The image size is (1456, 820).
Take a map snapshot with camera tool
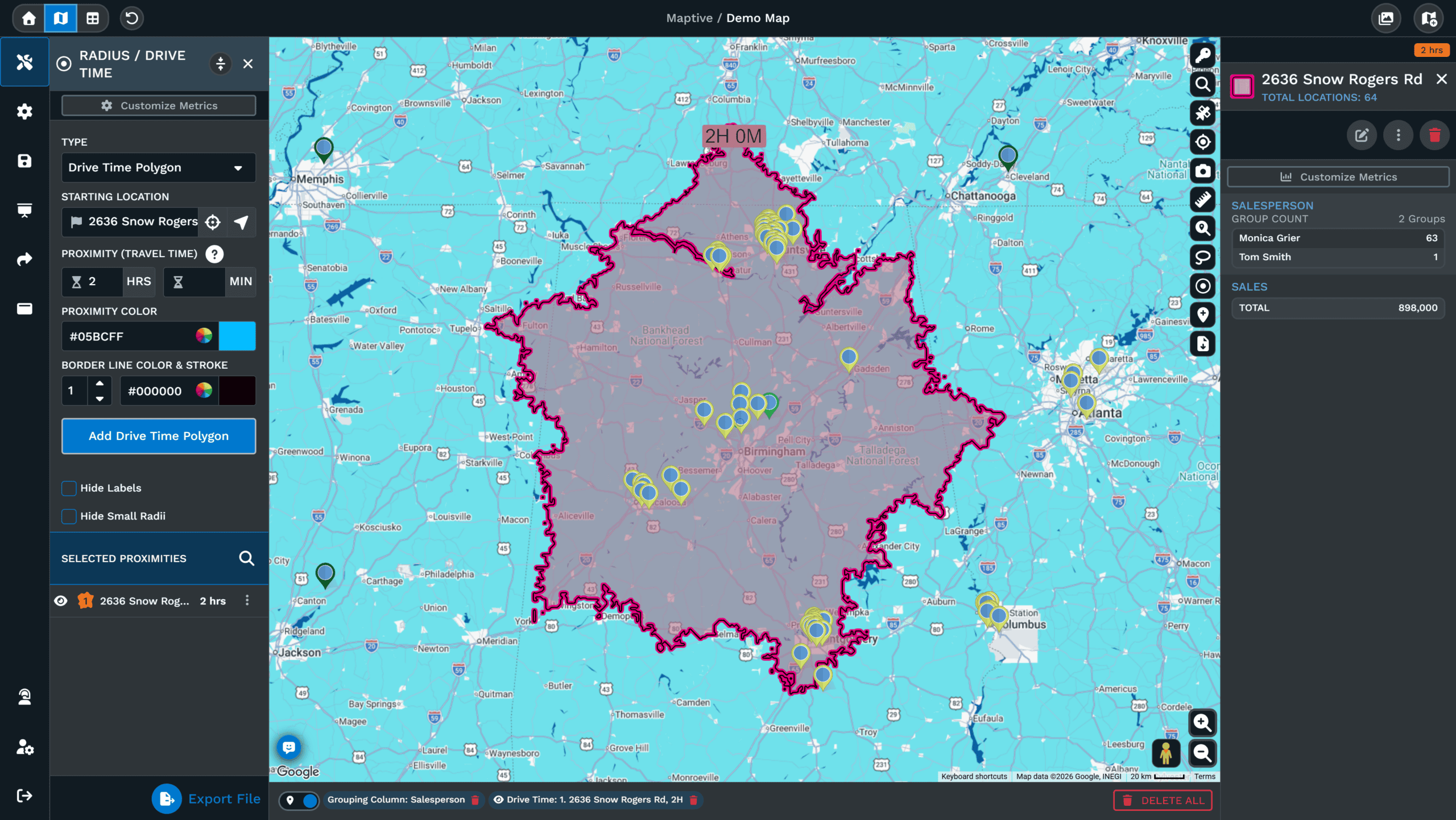(x=1202, y=171)
